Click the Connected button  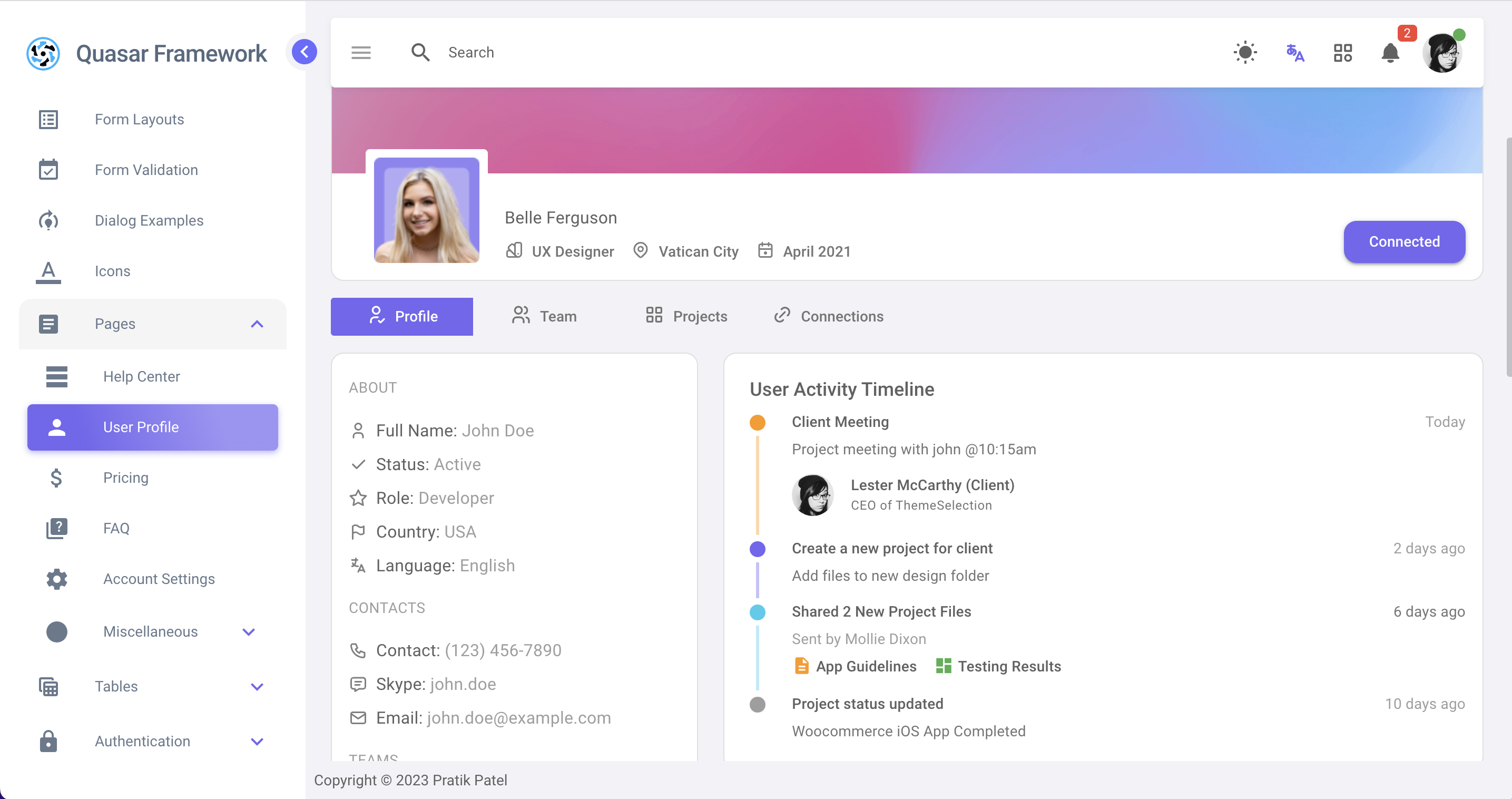pos(1404,241)
